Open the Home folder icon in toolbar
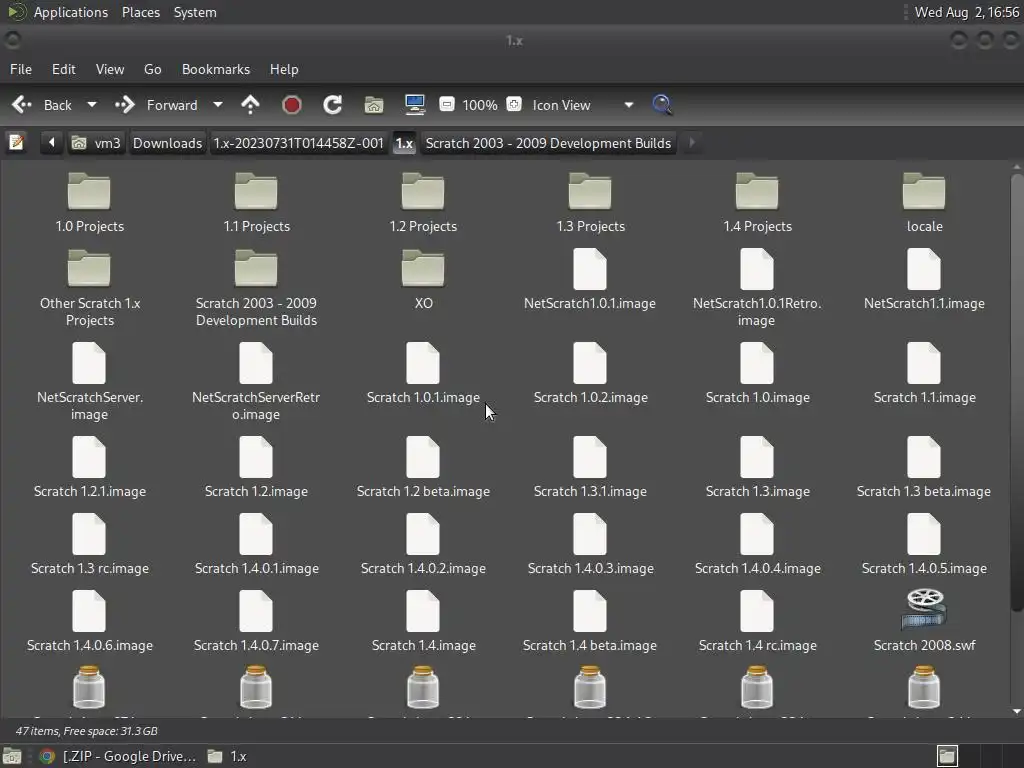1024x768 pixels. 374,105
